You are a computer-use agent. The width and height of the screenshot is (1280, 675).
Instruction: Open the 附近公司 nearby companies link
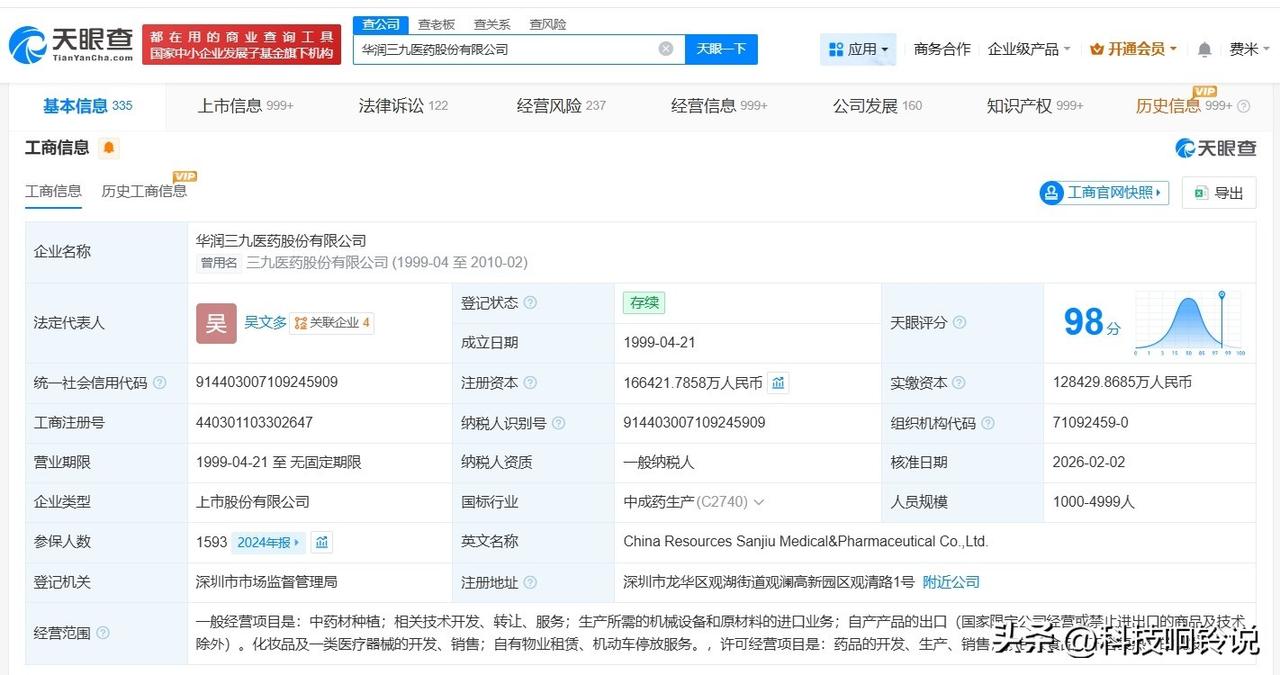951,582
